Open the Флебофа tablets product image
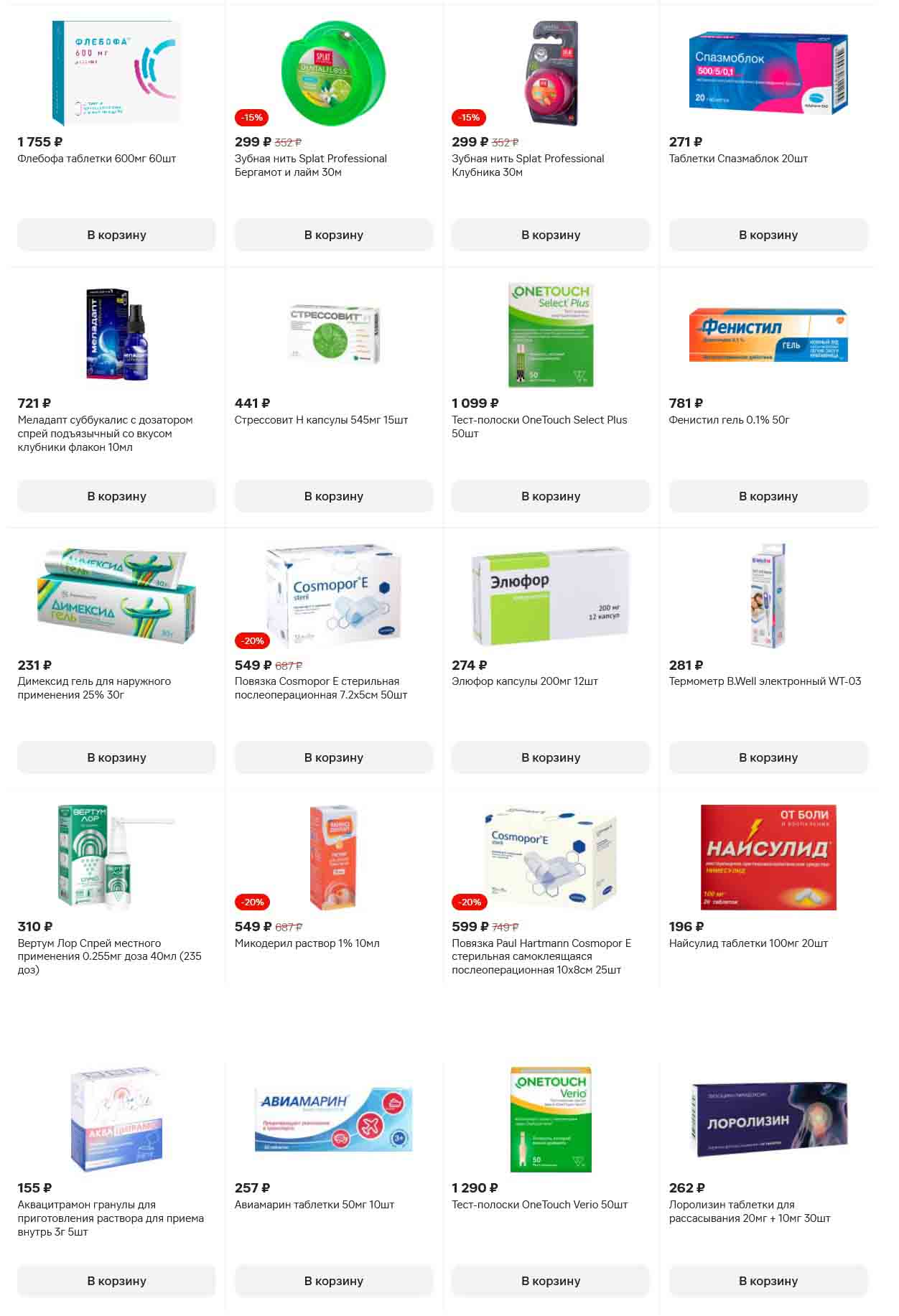This screenshot has height=1316, width=899. point(116,73)
